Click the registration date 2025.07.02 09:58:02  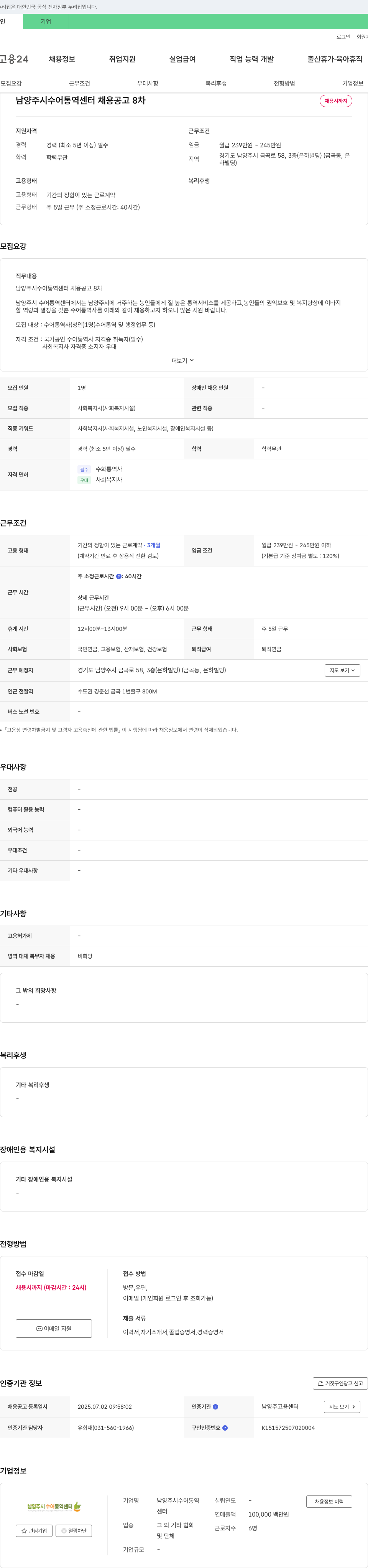105,1407
